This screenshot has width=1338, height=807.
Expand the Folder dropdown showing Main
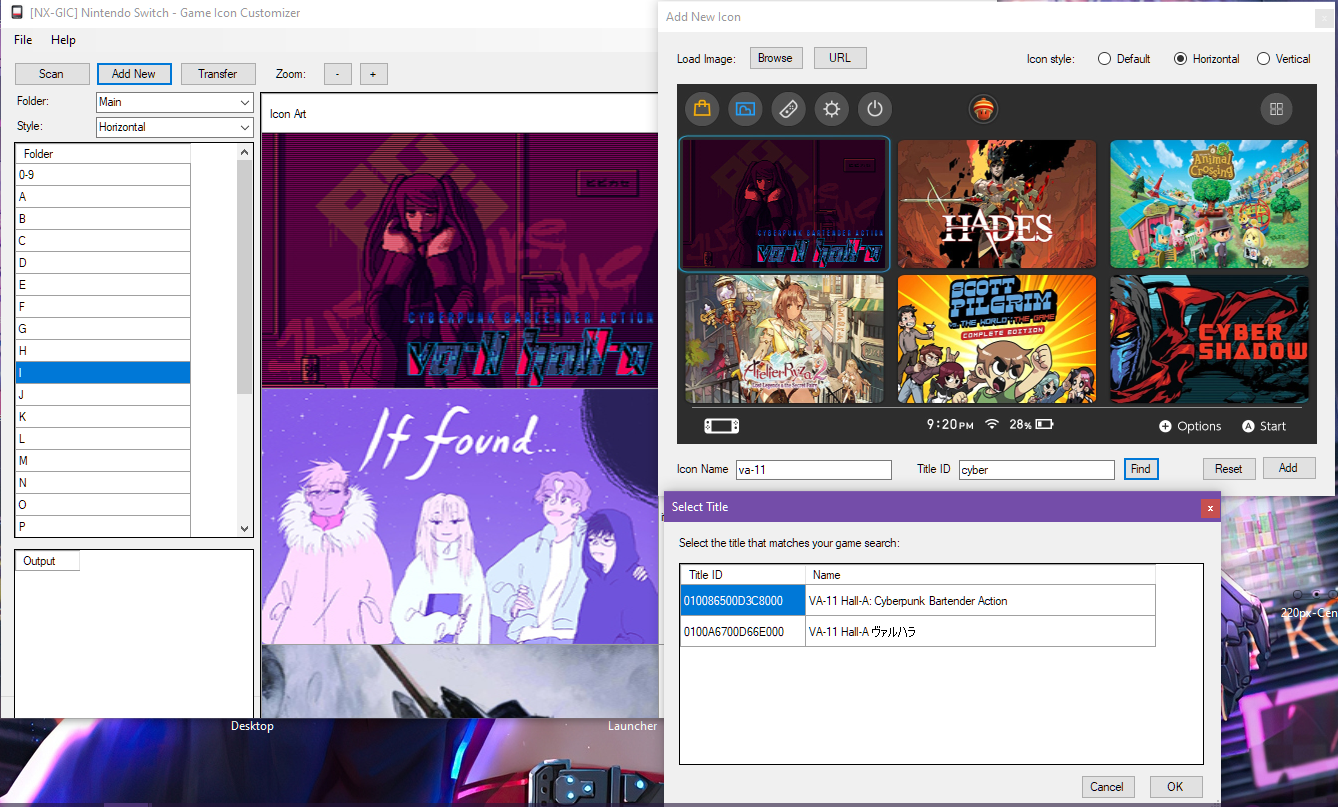pyautogui.click(x=175, y=102)
